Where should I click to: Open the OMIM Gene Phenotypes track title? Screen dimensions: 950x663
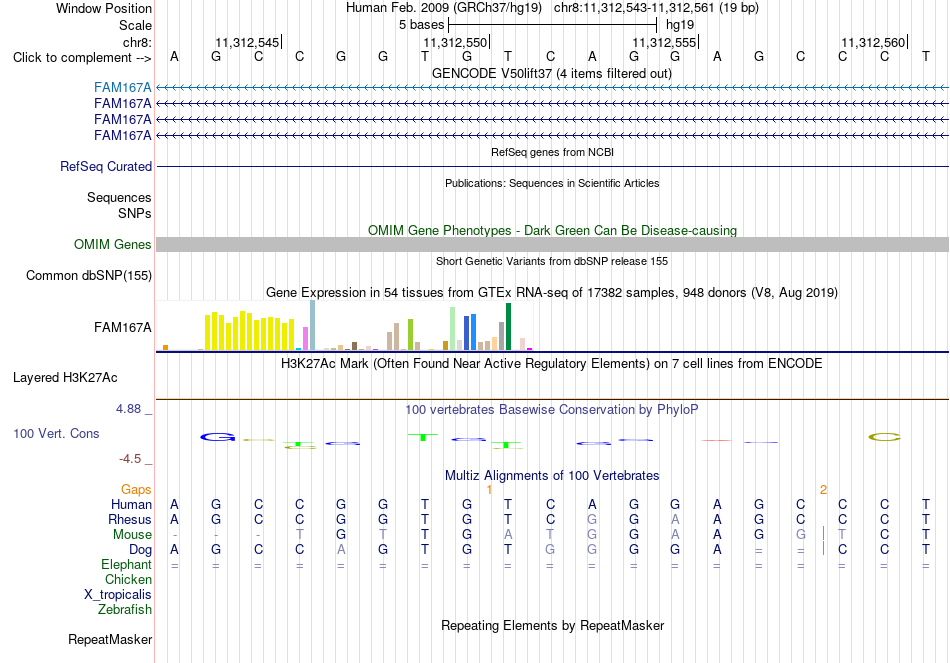click(552, 230)
